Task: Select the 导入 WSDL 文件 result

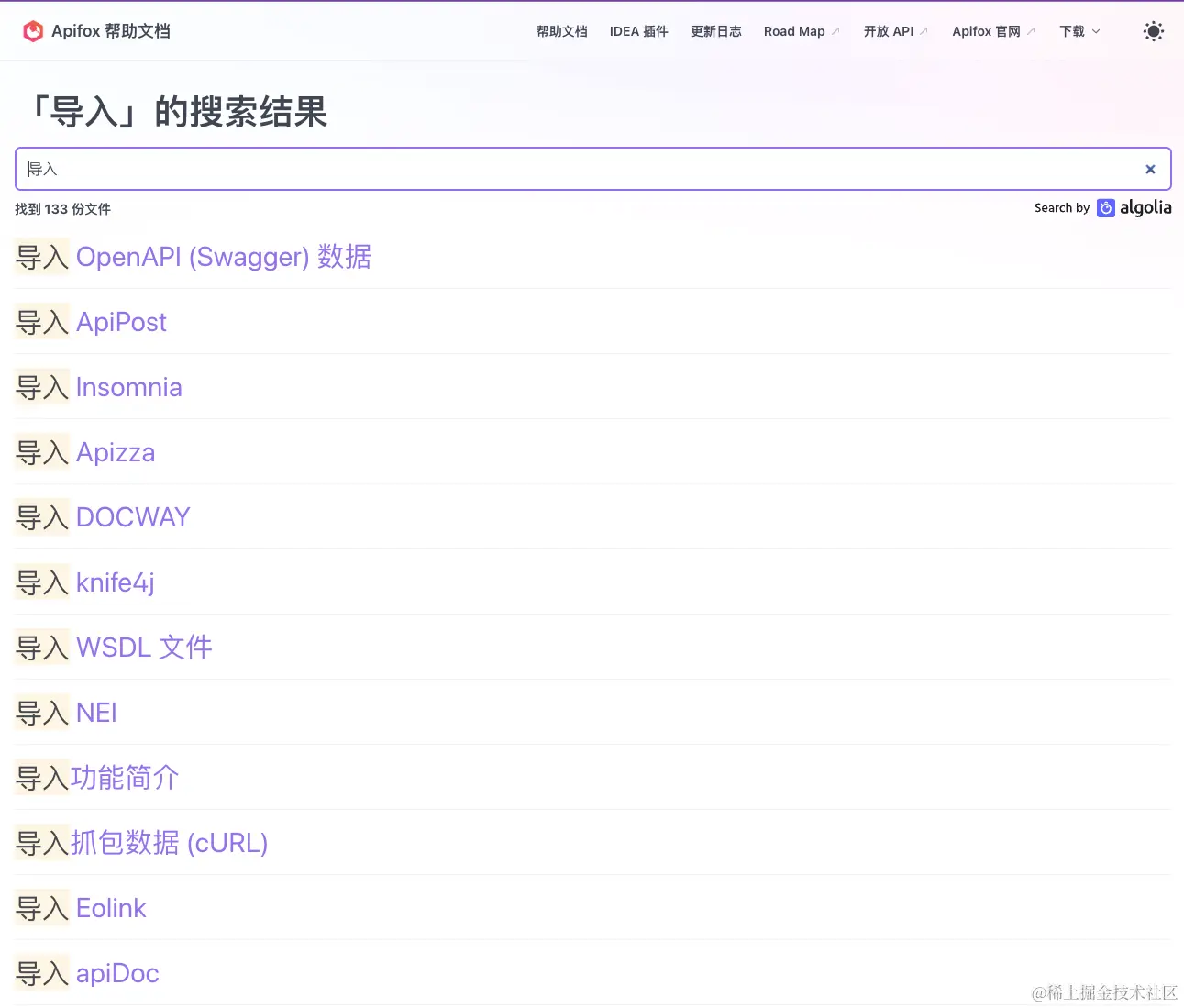Action: [x=114, y=648]
